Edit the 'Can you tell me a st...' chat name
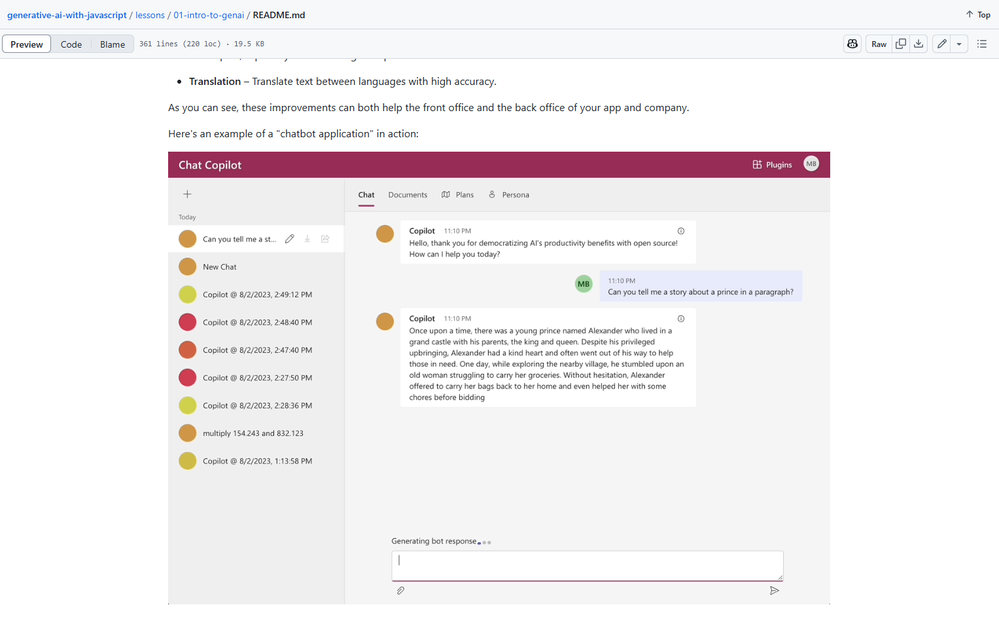The image size is (999, 618). pos(289,239)
